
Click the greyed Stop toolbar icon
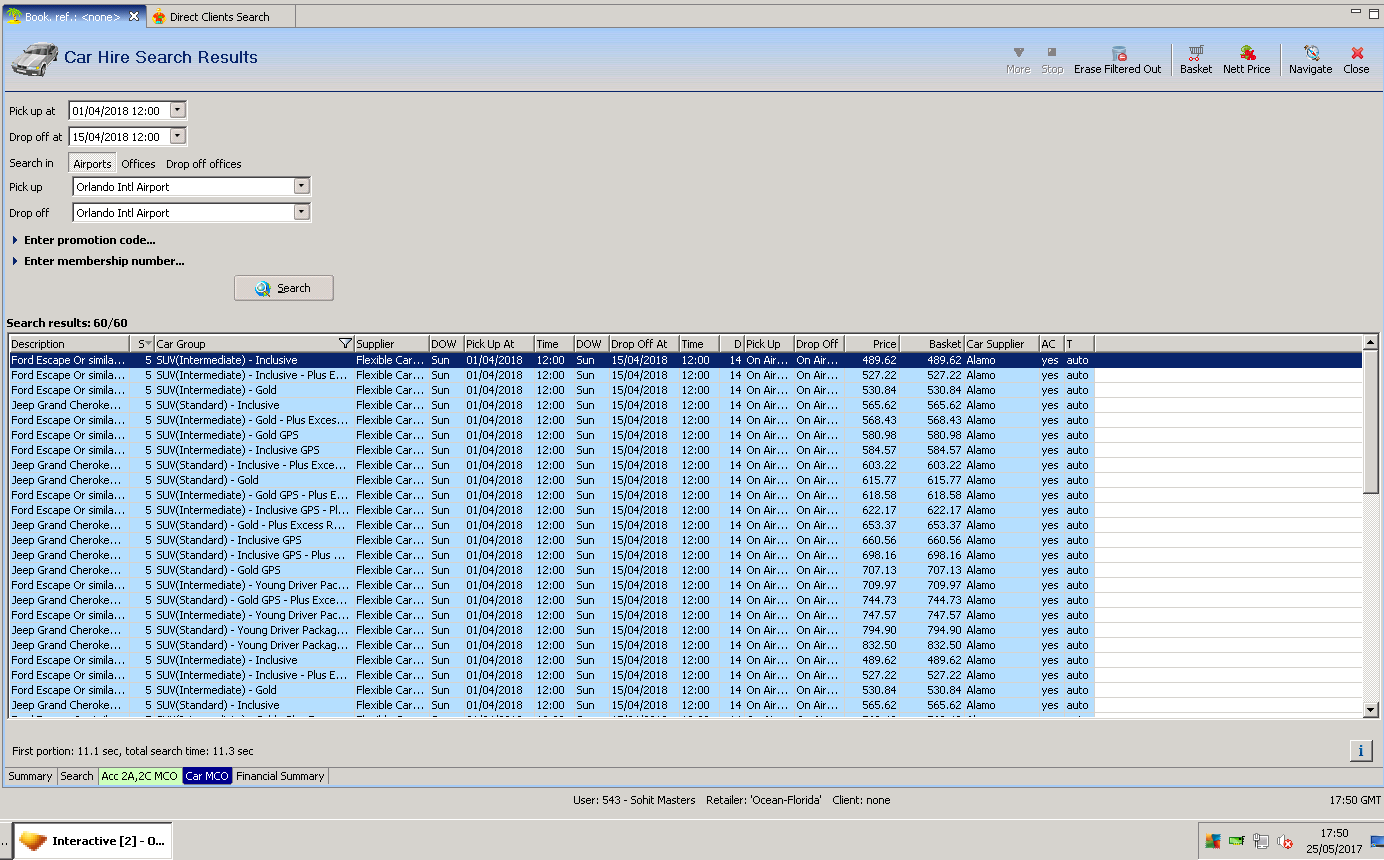coord(1052,52)
